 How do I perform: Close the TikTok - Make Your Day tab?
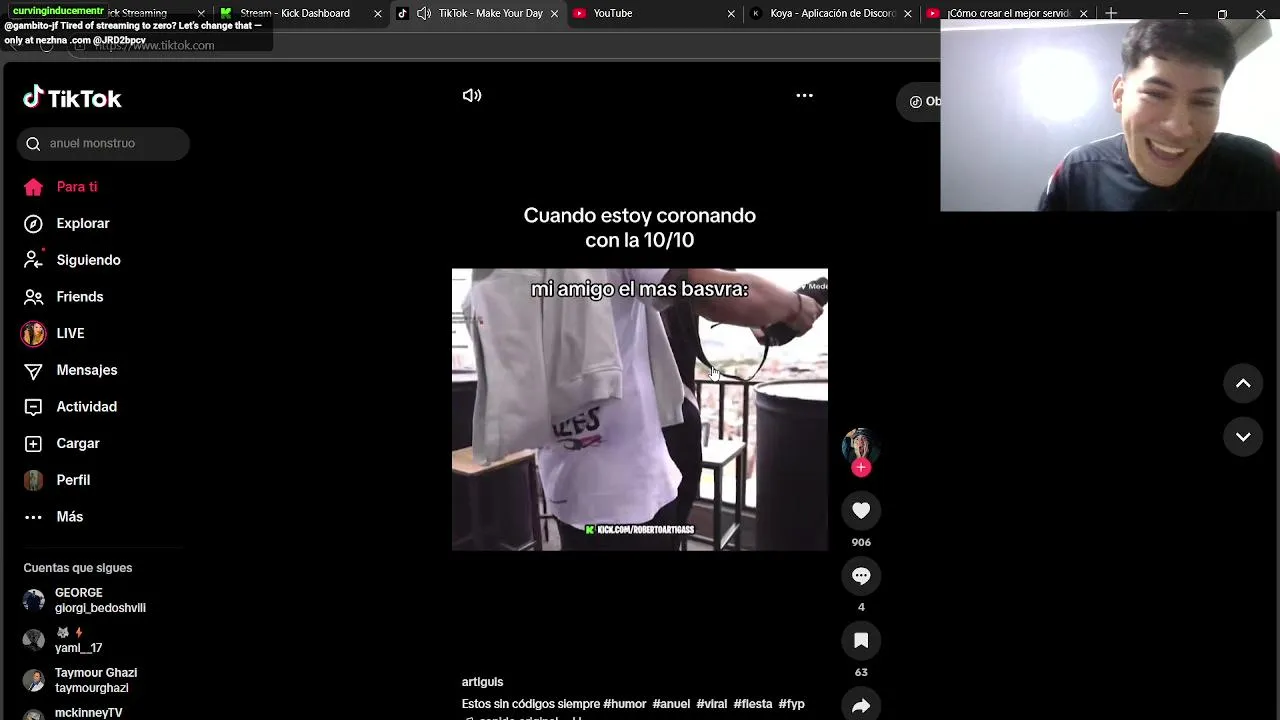(554, 14)
